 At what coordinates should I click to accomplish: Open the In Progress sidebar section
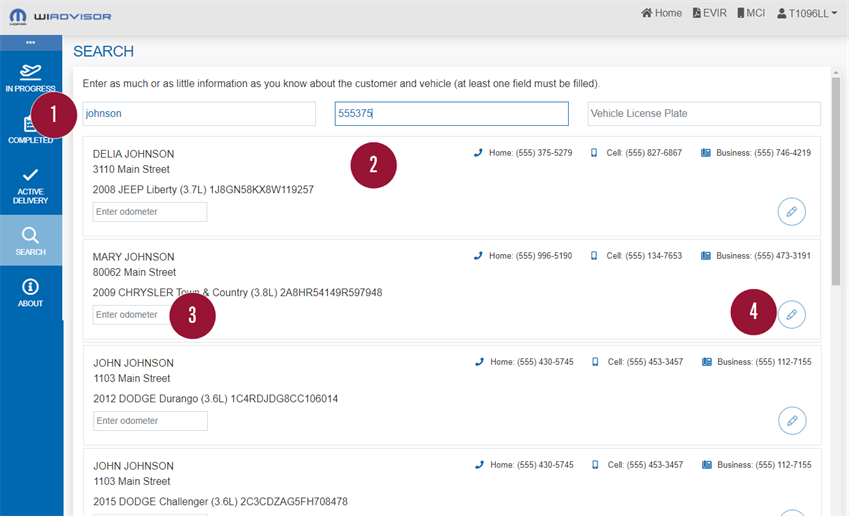pyautogui.click(x=30, y=77)
